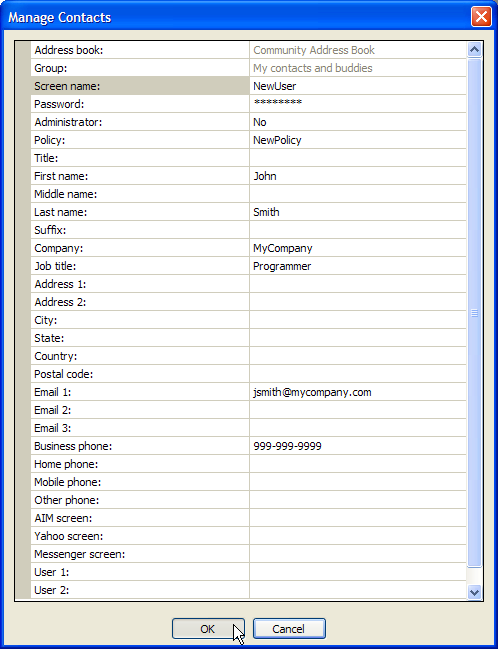Click the vertical scrollbar thumb
Screen dimensions: 498x649
pos(474,313)
